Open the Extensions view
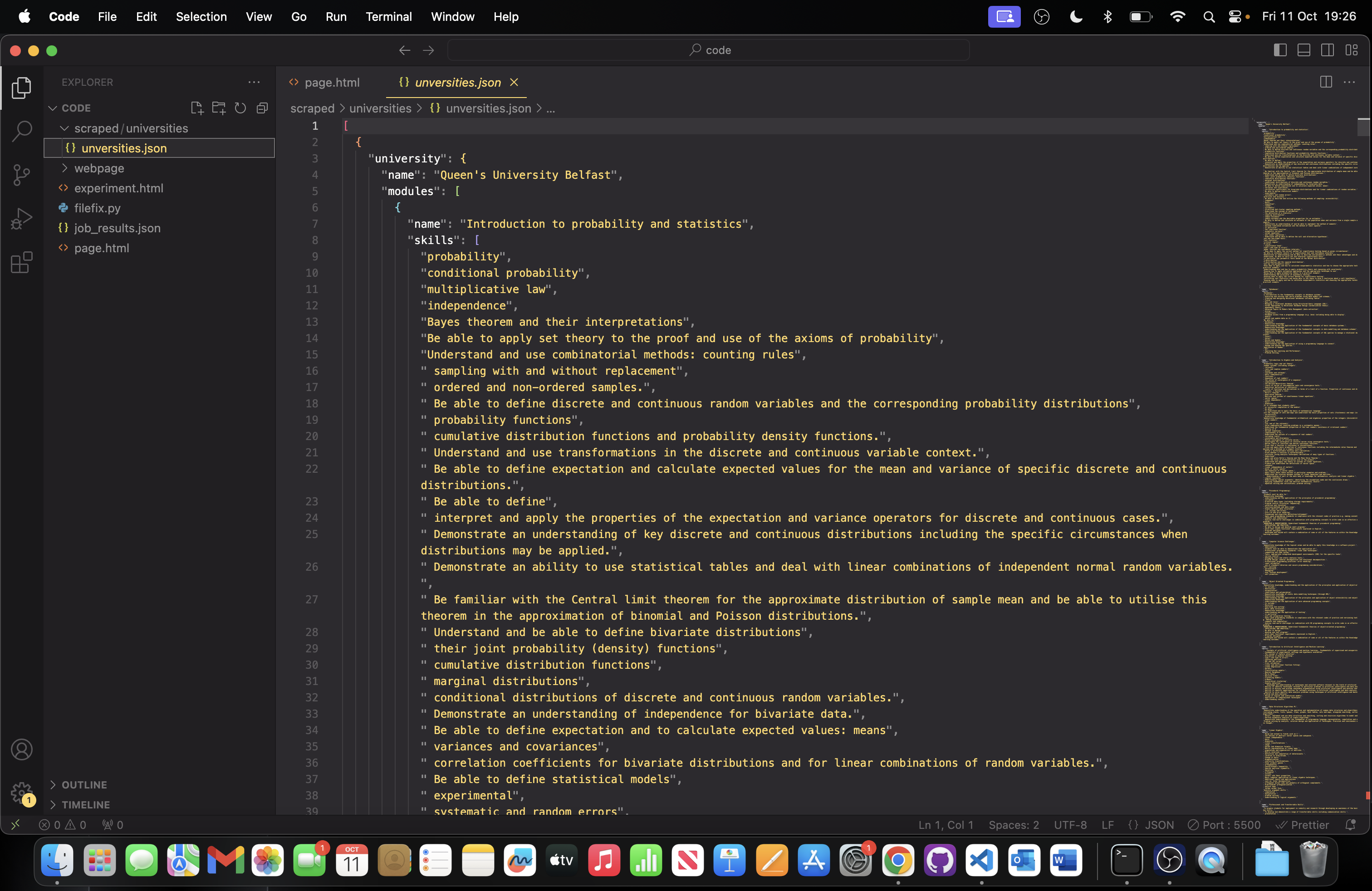The image size is (1372, 891). coord(21,263)
